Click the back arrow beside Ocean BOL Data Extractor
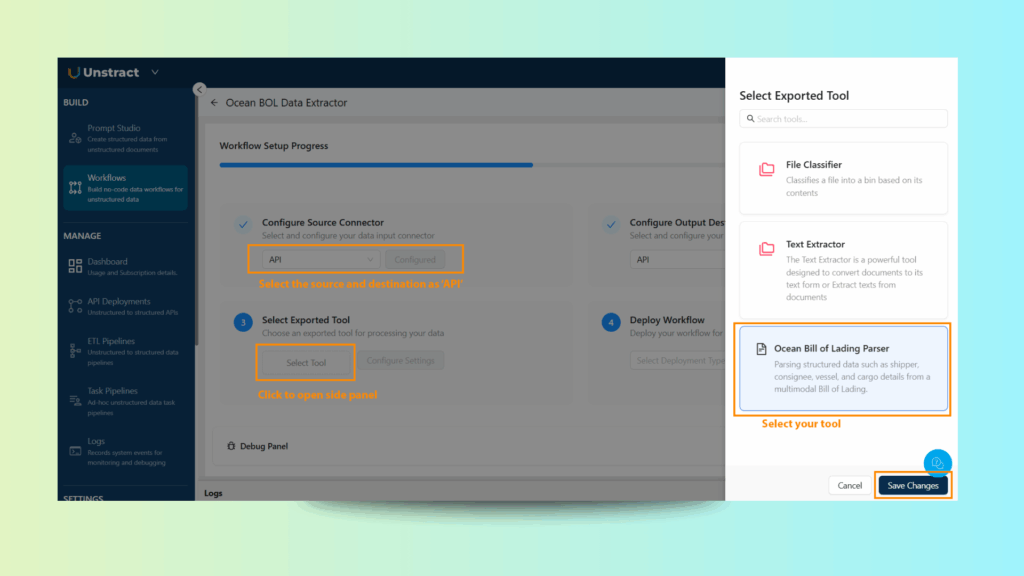The width and height of the screenshot is (1024, 576). pyautogui.click(x=214, y=103)
